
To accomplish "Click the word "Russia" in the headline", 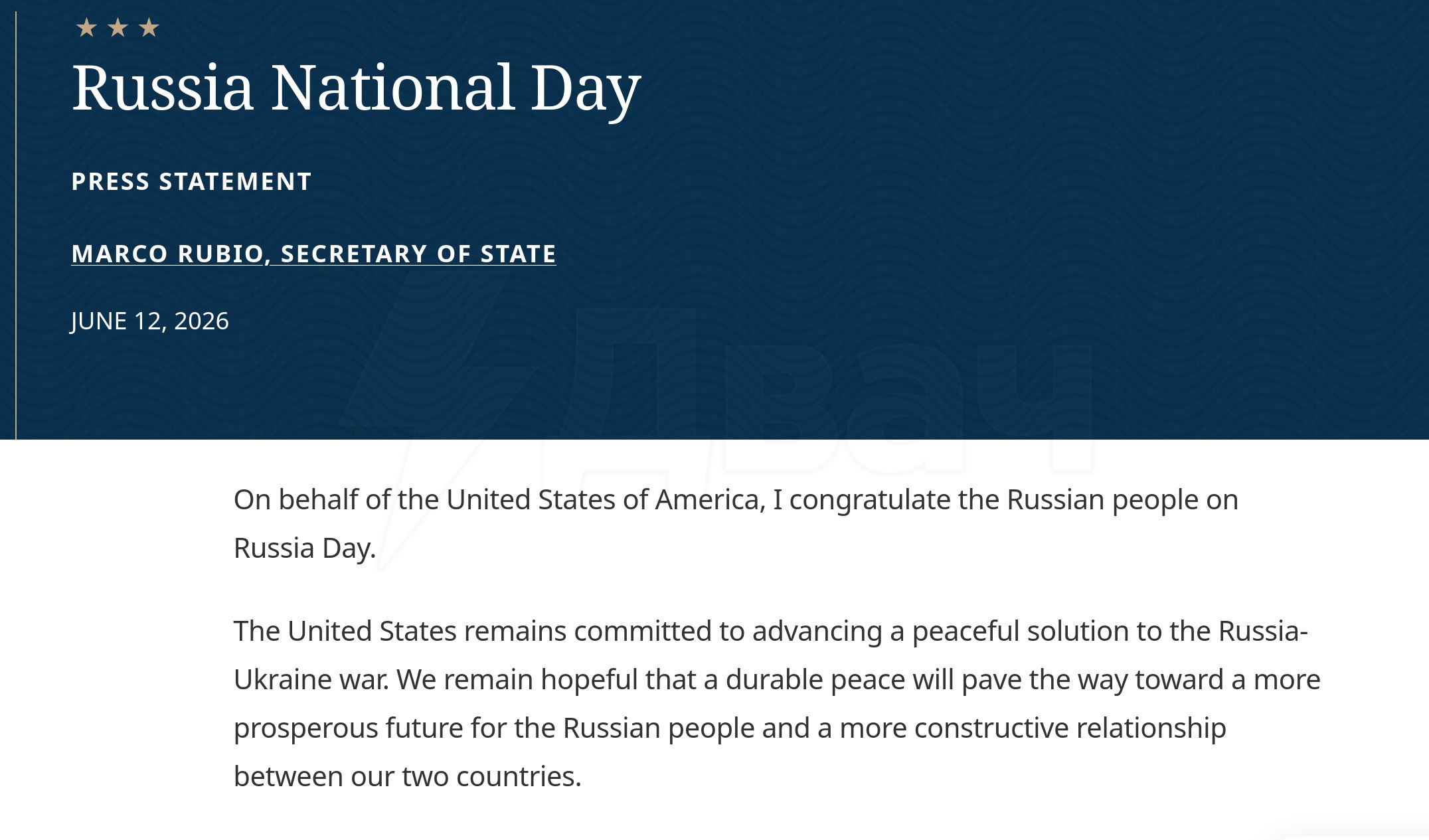I will tap(163, 88).
